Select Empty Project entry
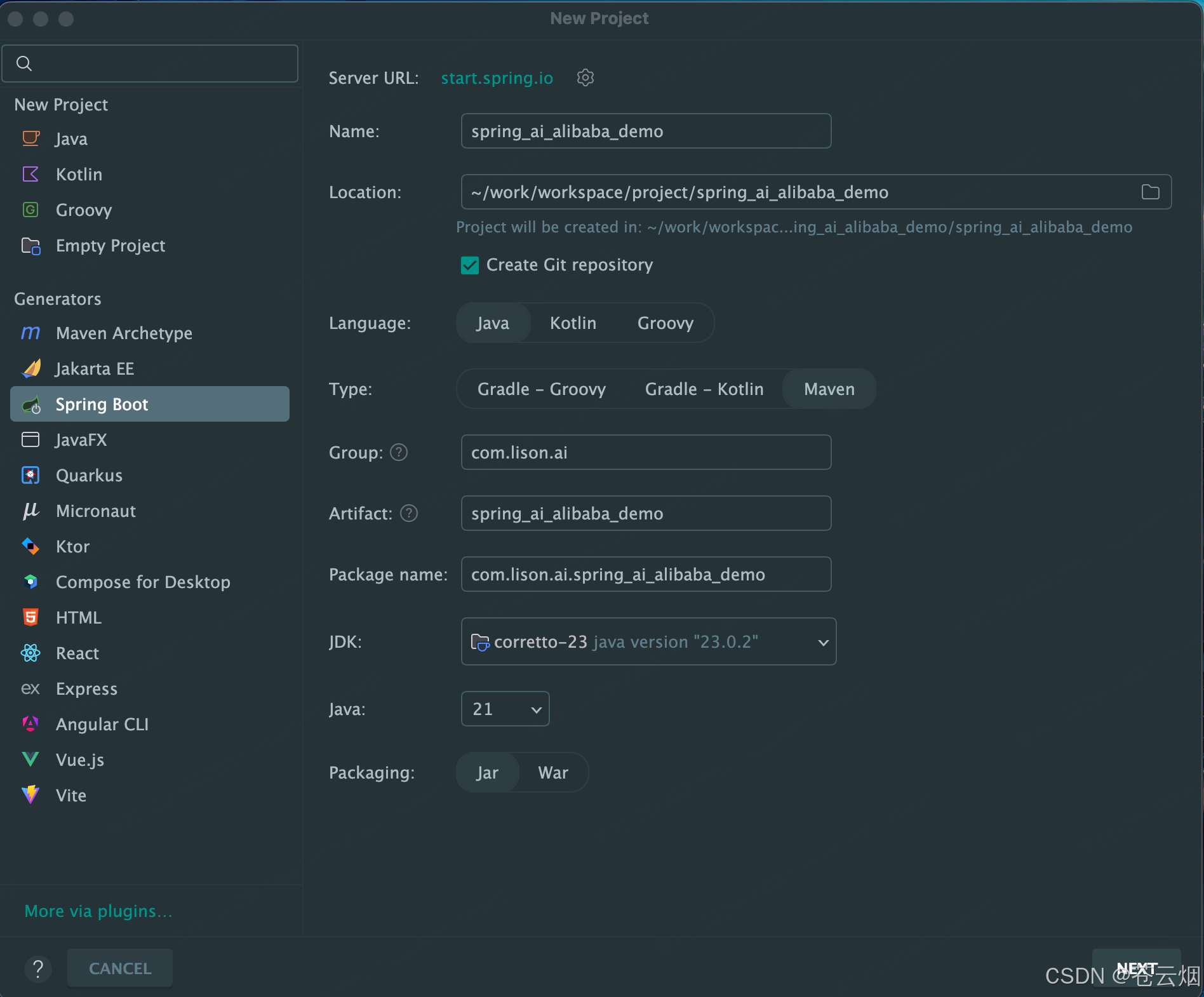 [x=150, y=245]
